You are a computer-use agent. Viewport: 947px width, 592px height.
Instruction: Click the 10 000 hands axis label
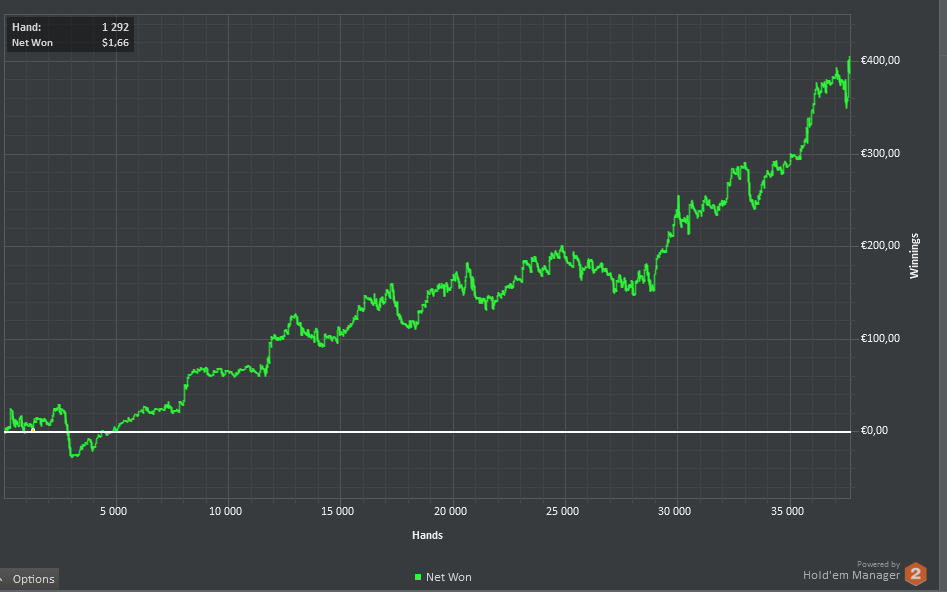(225, 511)
